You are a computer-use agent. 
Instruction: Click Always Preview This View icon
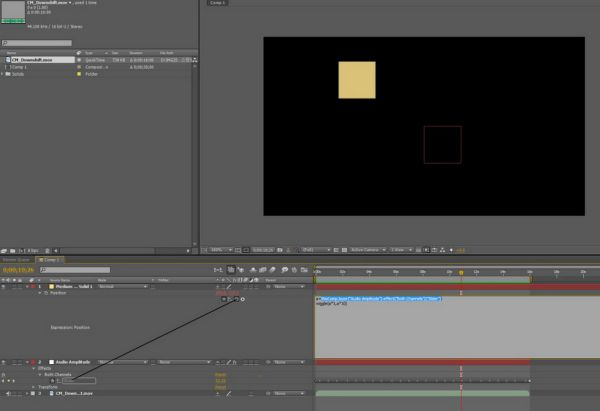click(x=204, y=250)
